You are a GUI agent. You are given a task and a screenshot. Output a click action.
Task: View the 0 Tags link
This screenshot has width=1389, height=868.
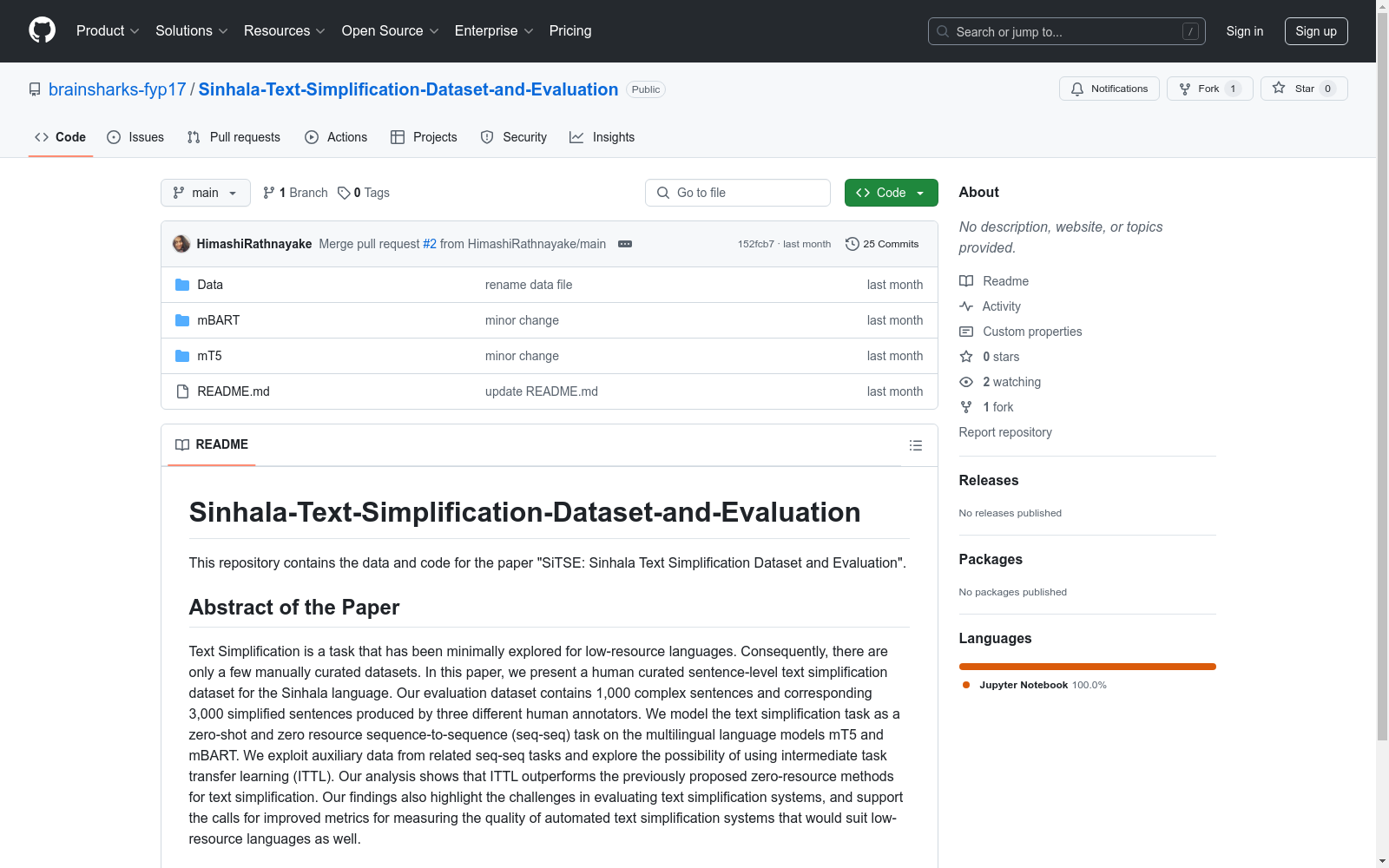pos(364,193)
